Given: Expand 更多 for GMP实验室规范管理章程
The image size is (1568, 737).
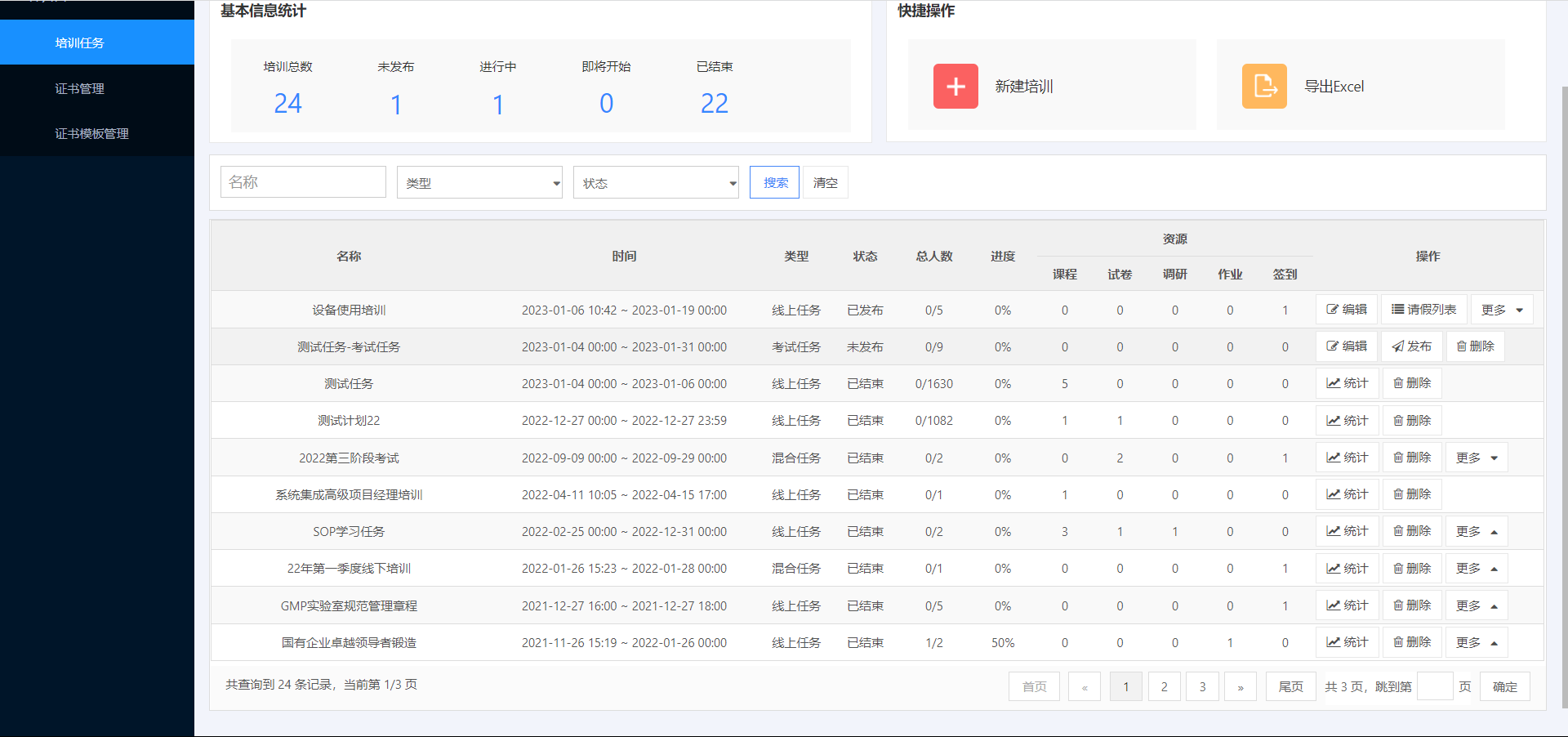Looking at the screenshot, I should pyautogui.click(x=1477, y=605).
